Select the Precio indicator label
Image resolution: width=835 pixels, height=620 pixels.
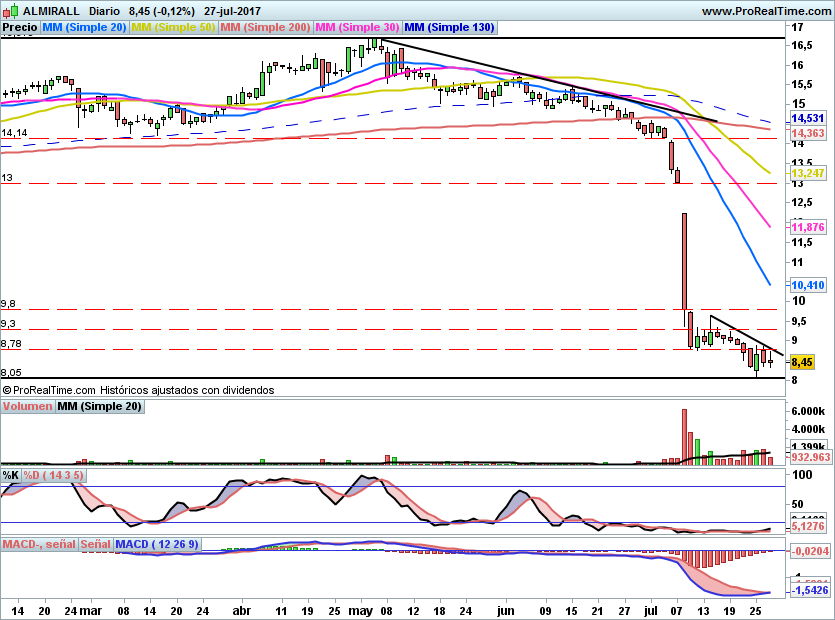(x=20, y=27)
